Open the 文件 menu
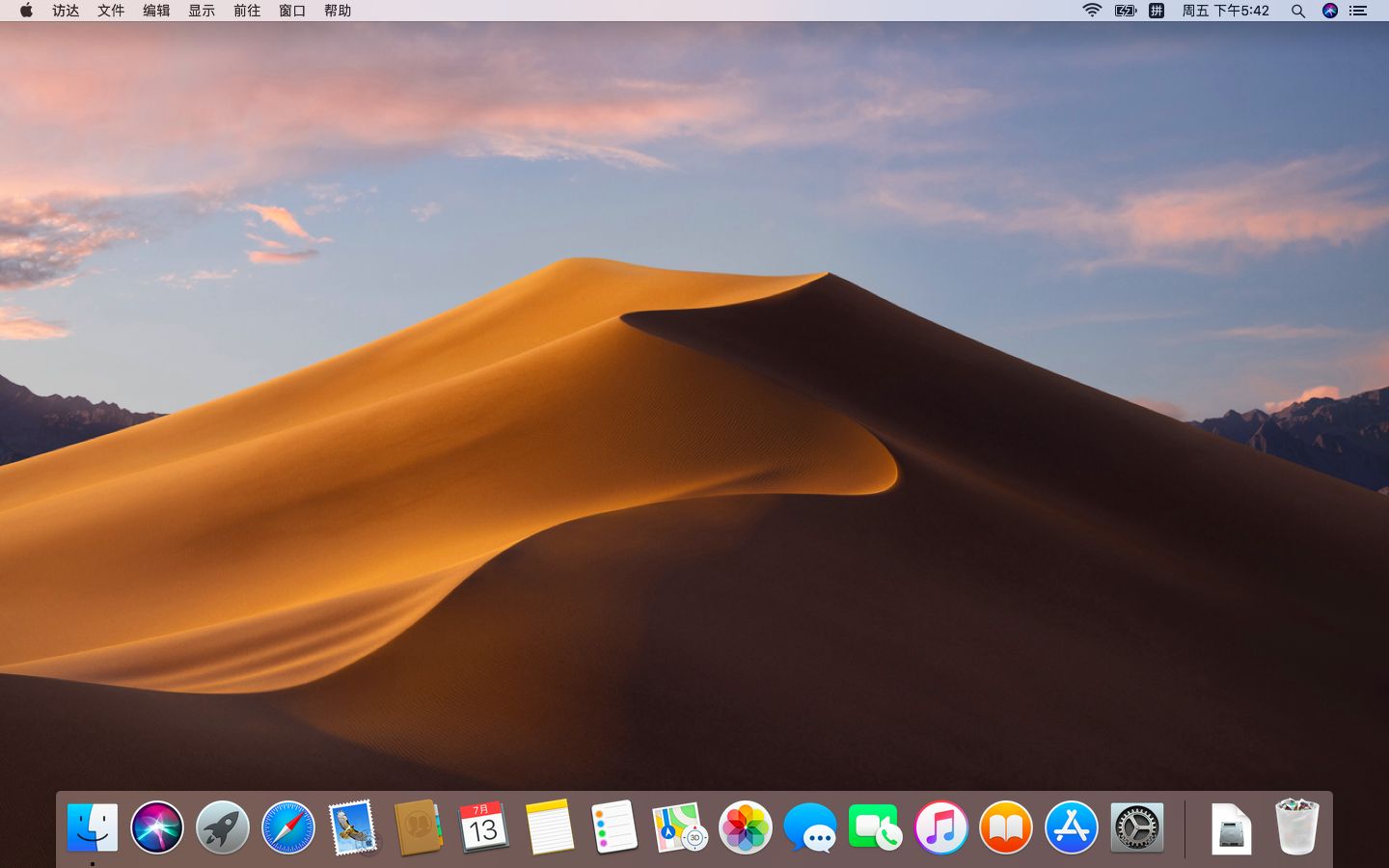The image size is (1389, 868). click(x=111, y=11)
